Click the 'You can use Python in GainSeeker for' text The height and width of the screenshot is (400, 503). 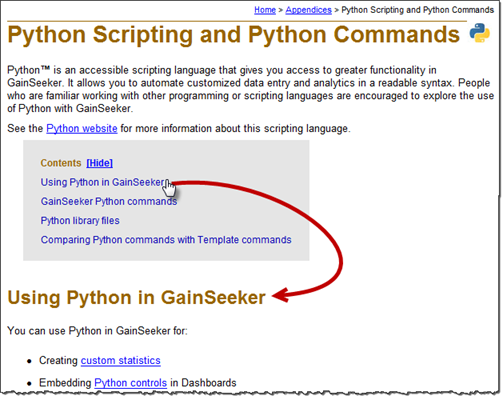pyautogui.click(x=97, y=331)
